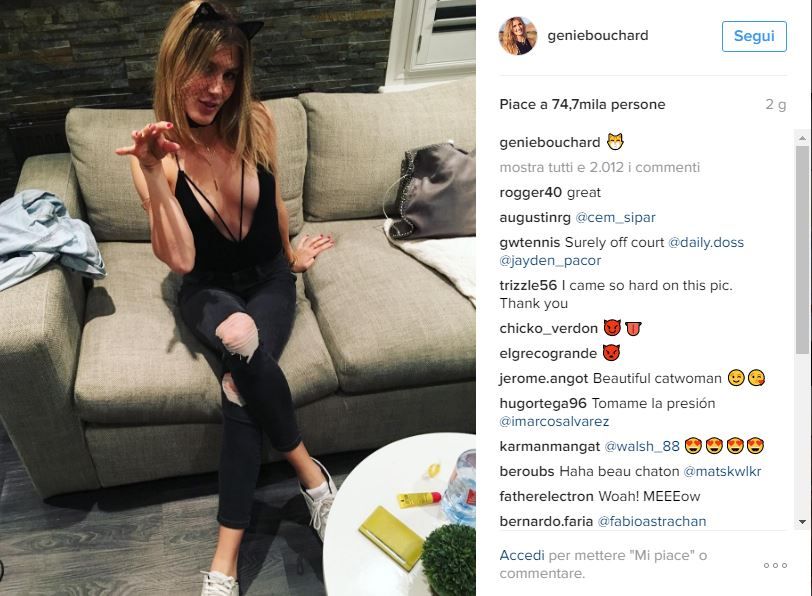Click the Accedi login link
The height and width of the screenshot is (596, 812).
click(521, 555)
